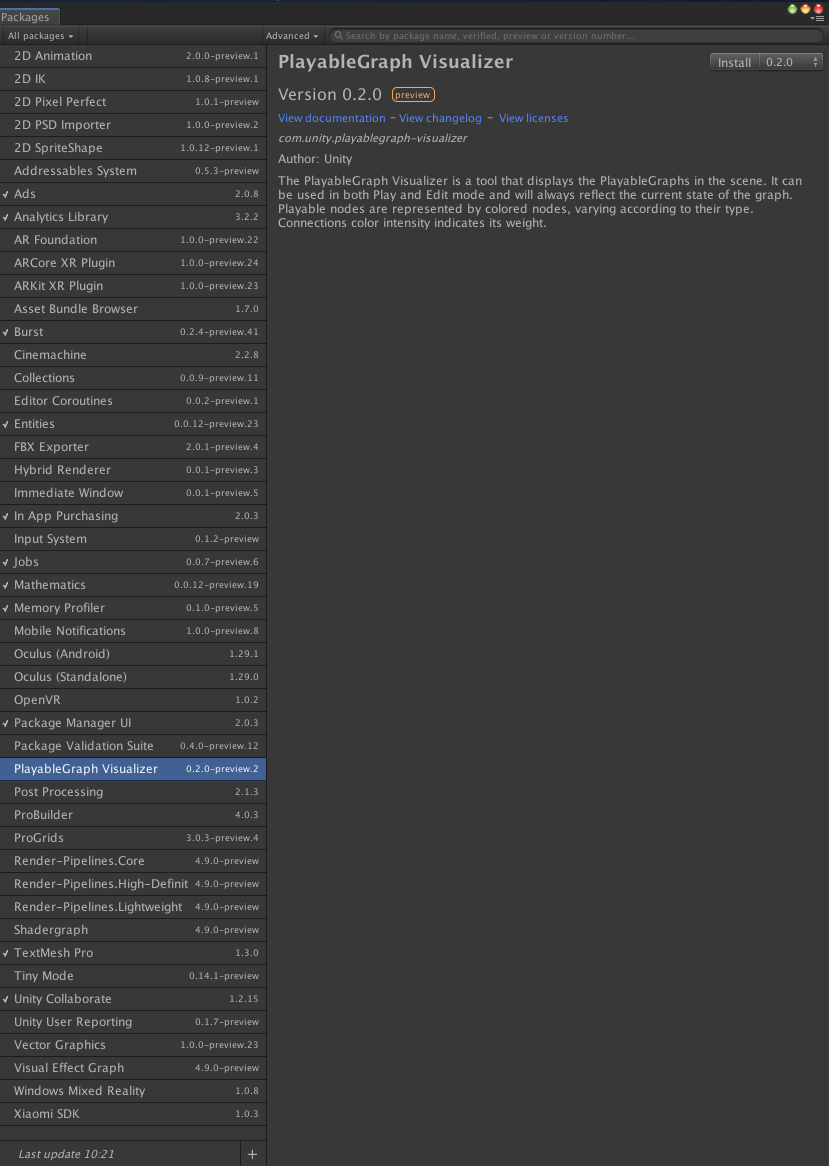
Task: Select the Post Processing package
Action: point(58,792)
